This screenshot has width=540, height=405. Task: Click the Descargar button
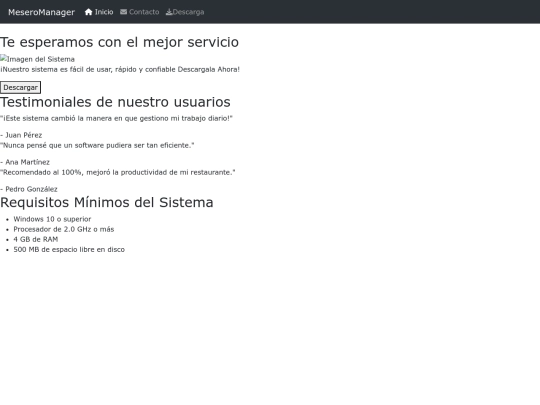tap(20, 87)
